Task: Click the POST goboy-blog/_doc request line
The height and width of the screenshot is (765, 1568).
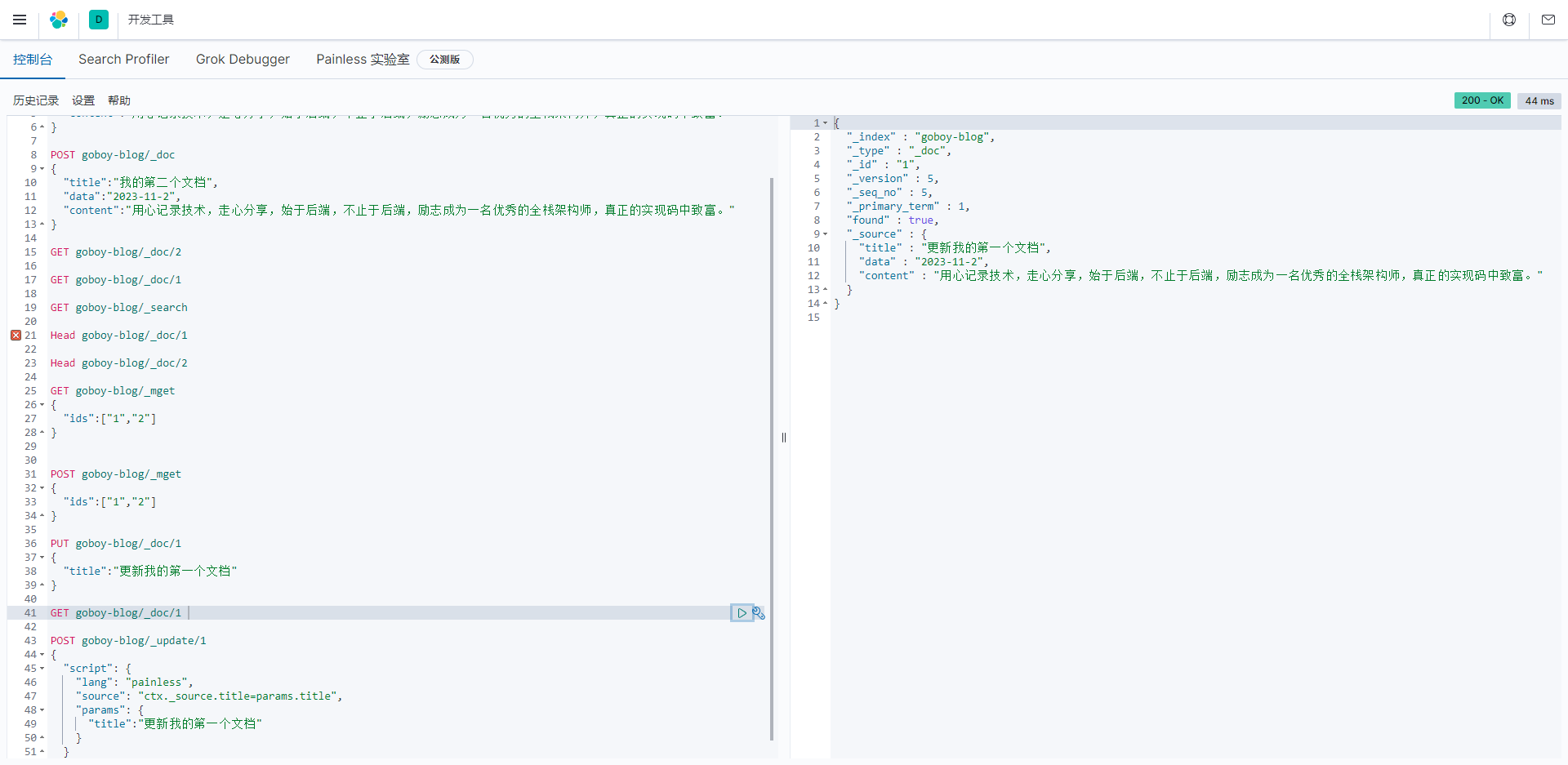Action: (113, 155)
